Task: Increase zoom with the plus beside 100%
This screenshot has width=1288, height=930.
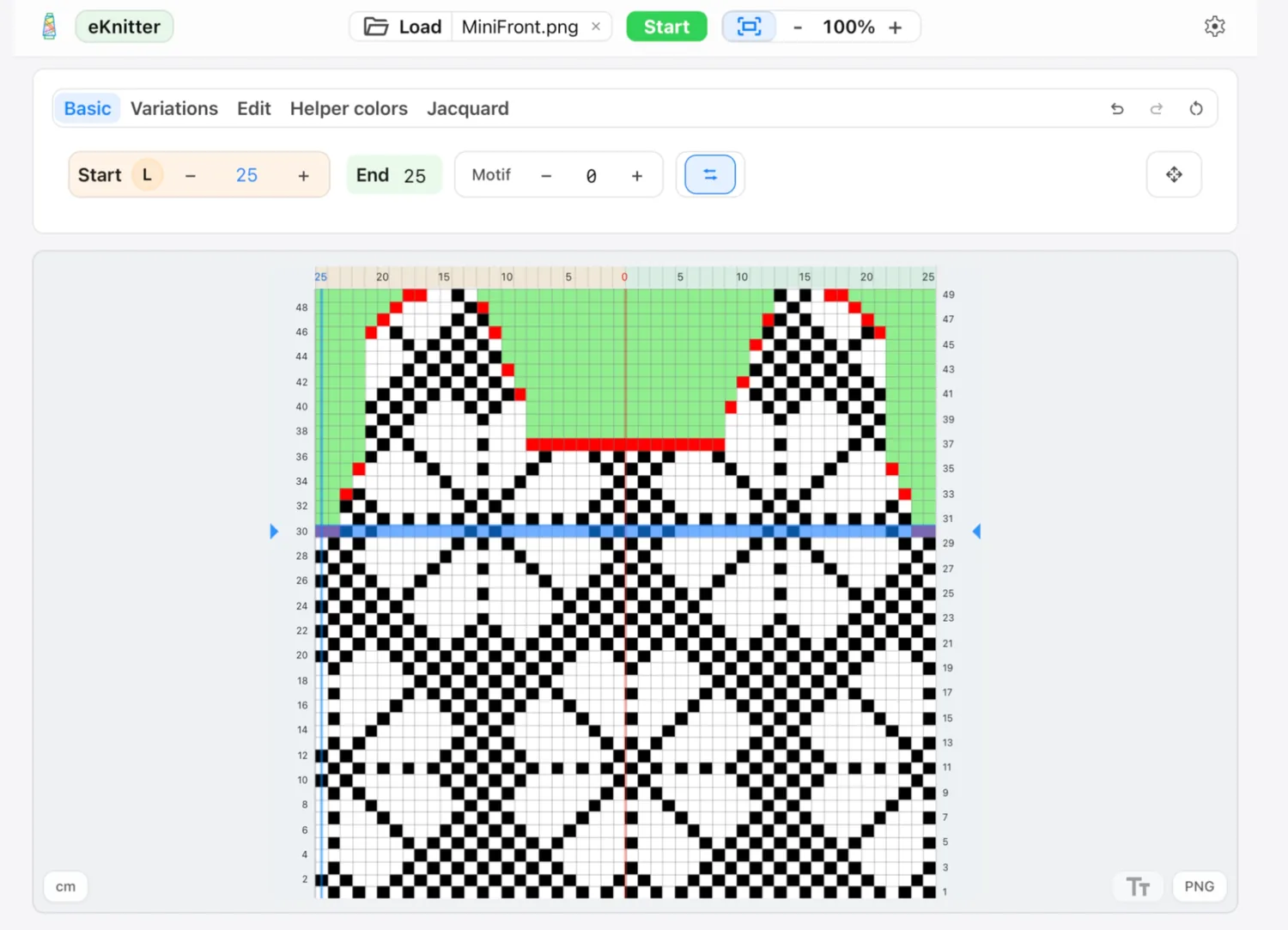Action: 896,27
